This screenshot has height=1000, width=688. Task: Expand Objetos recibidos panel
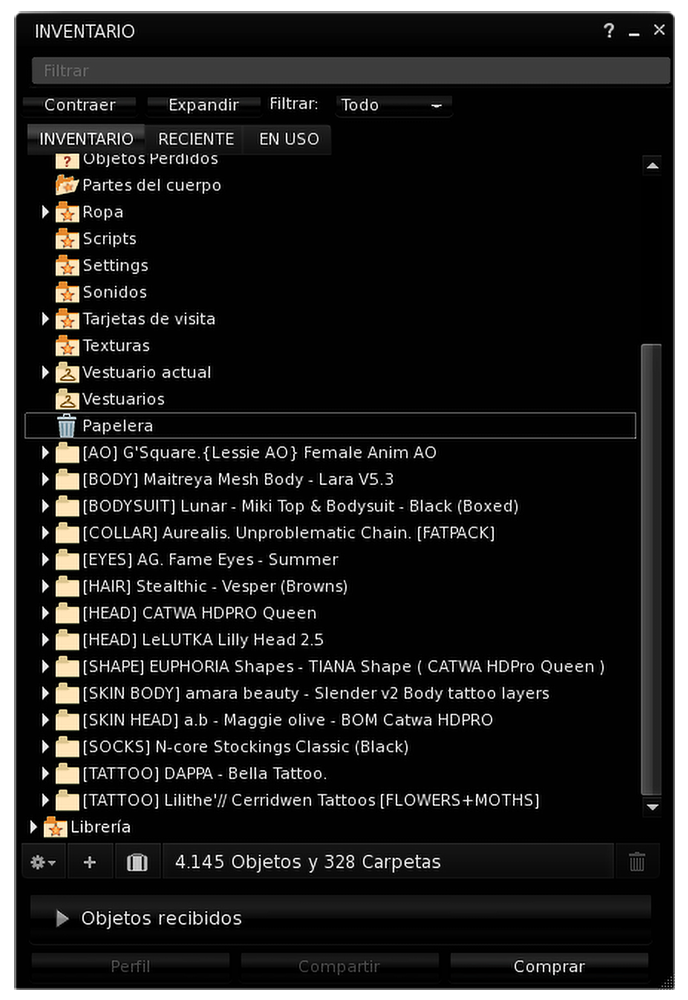[x=63, y=919]
